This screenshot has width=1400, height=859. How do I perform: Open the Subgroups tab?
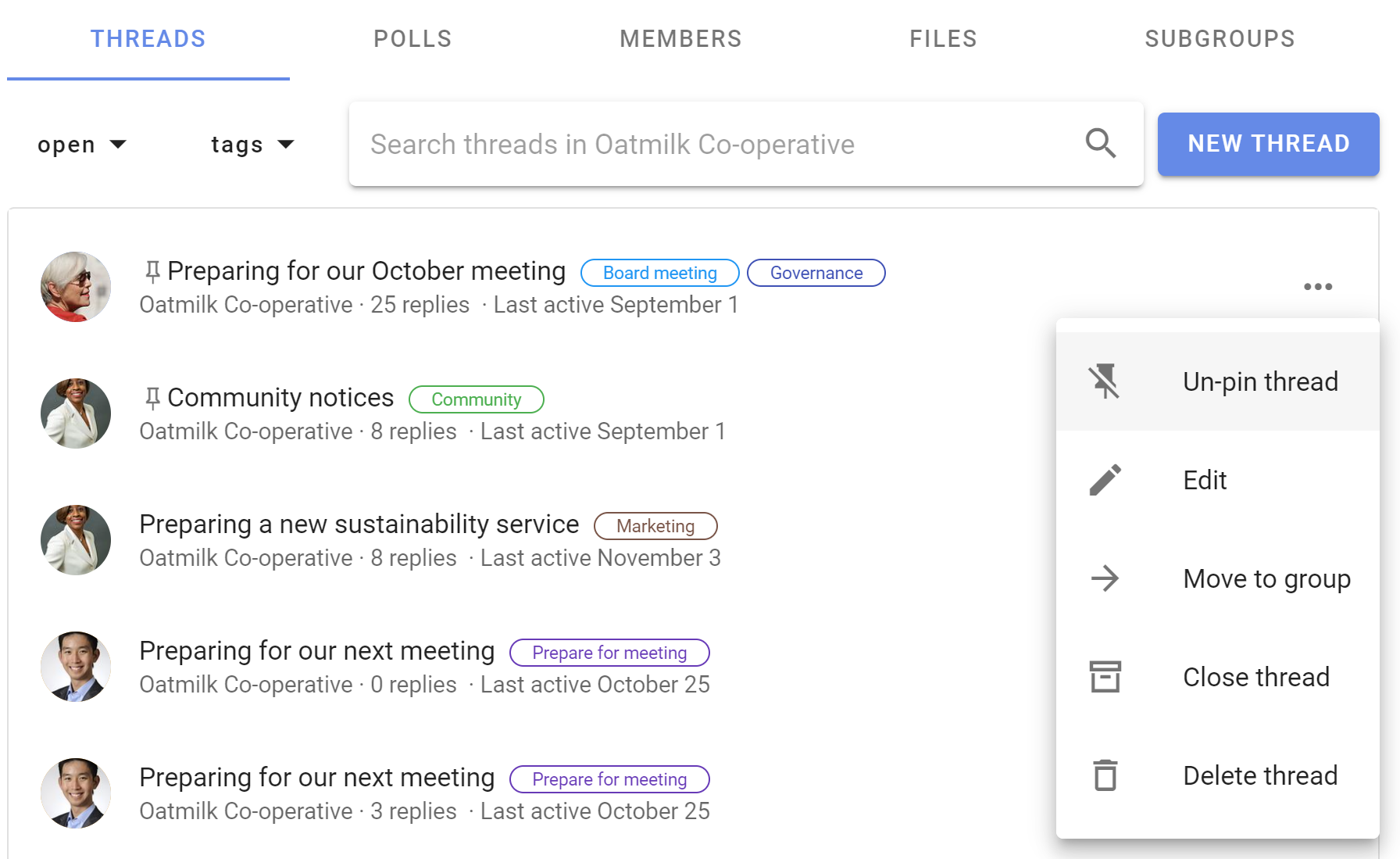point(1220,38)
